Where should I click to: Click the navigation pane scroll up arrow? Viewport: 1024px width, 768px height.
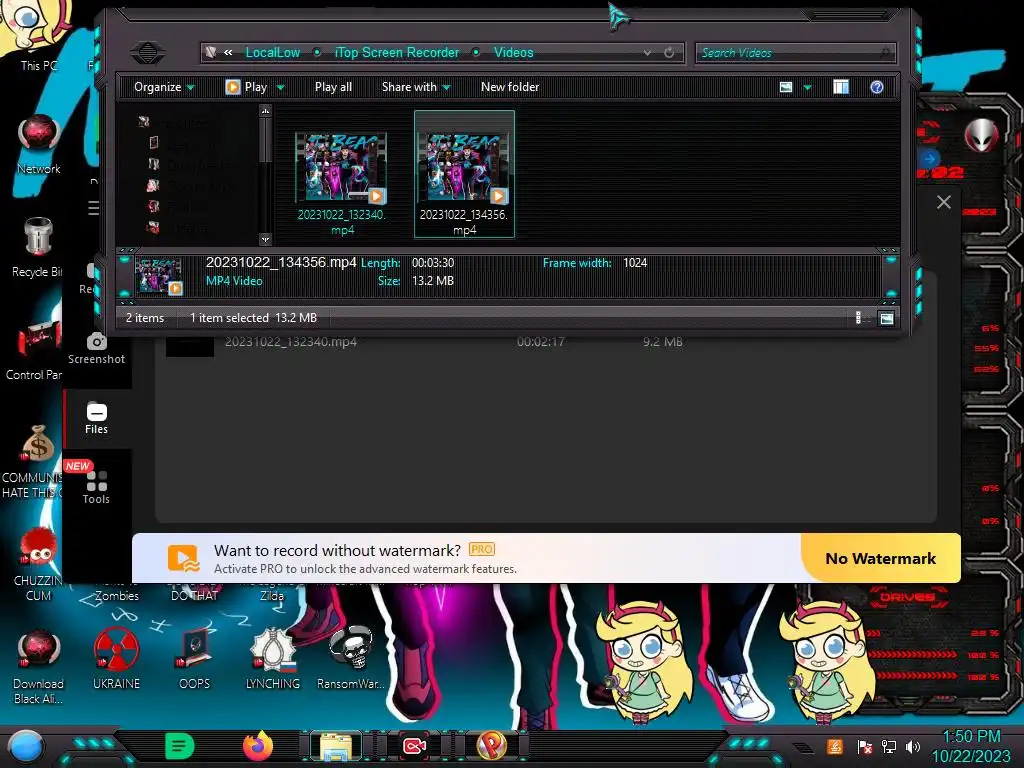click(x=265, y=112)
